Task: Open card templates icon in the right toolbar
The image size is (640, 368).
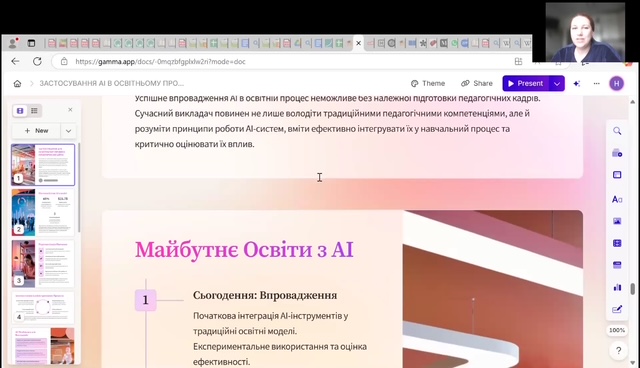Action: pyautogui.click(x=617, y=153)
